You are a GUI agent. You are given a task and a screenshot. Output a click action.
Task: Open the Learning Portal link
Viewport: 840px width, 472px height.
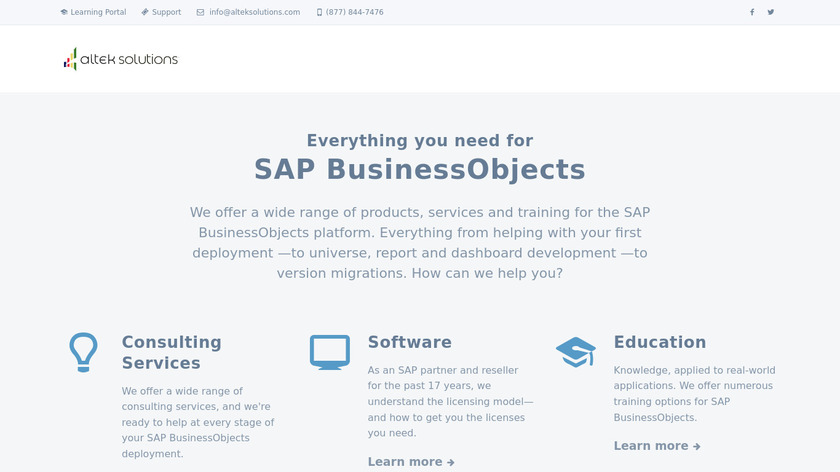[98, 12]
